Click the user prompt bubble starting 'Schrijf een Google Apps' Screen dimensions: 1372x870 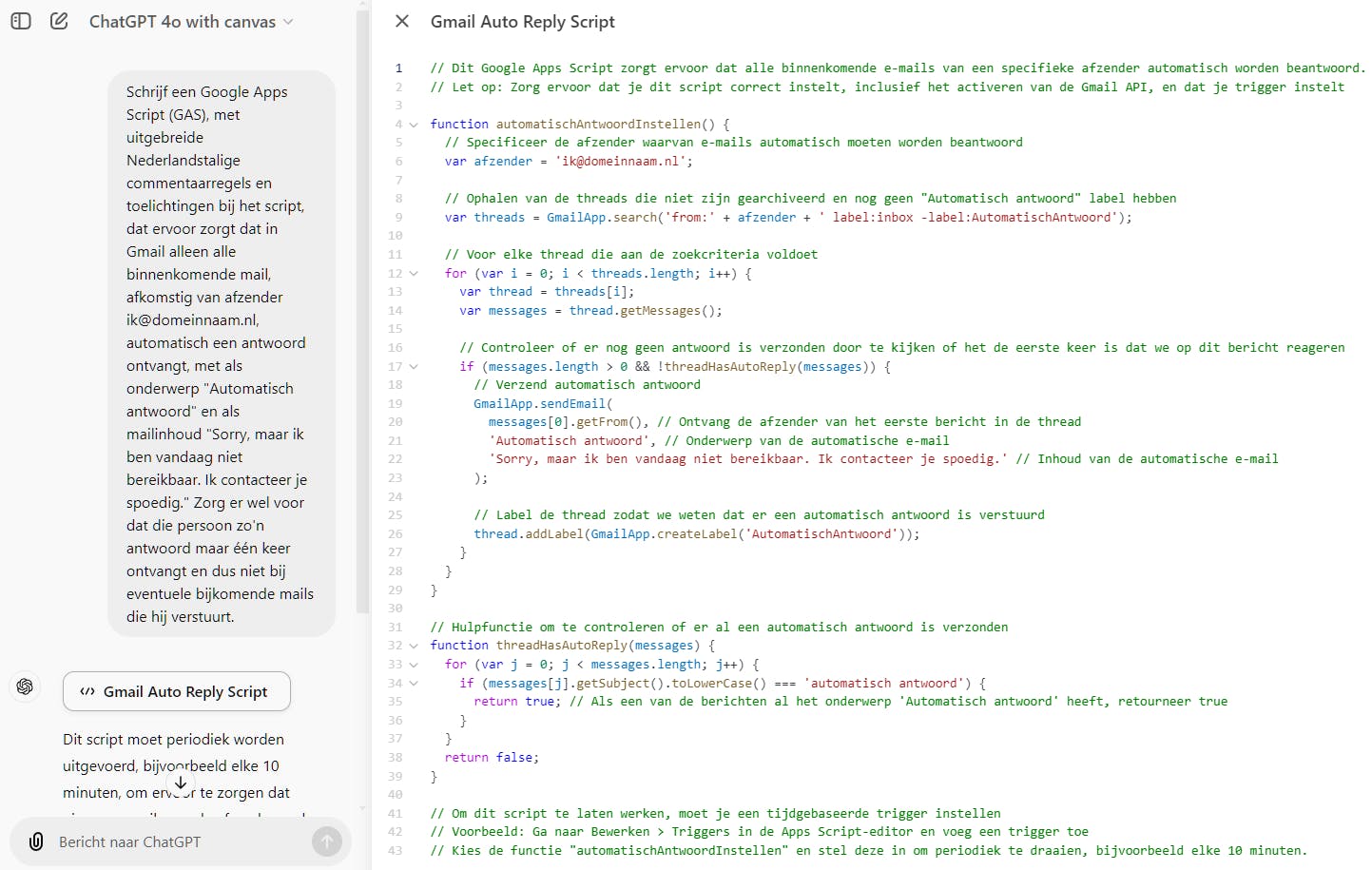coord(222,354)
